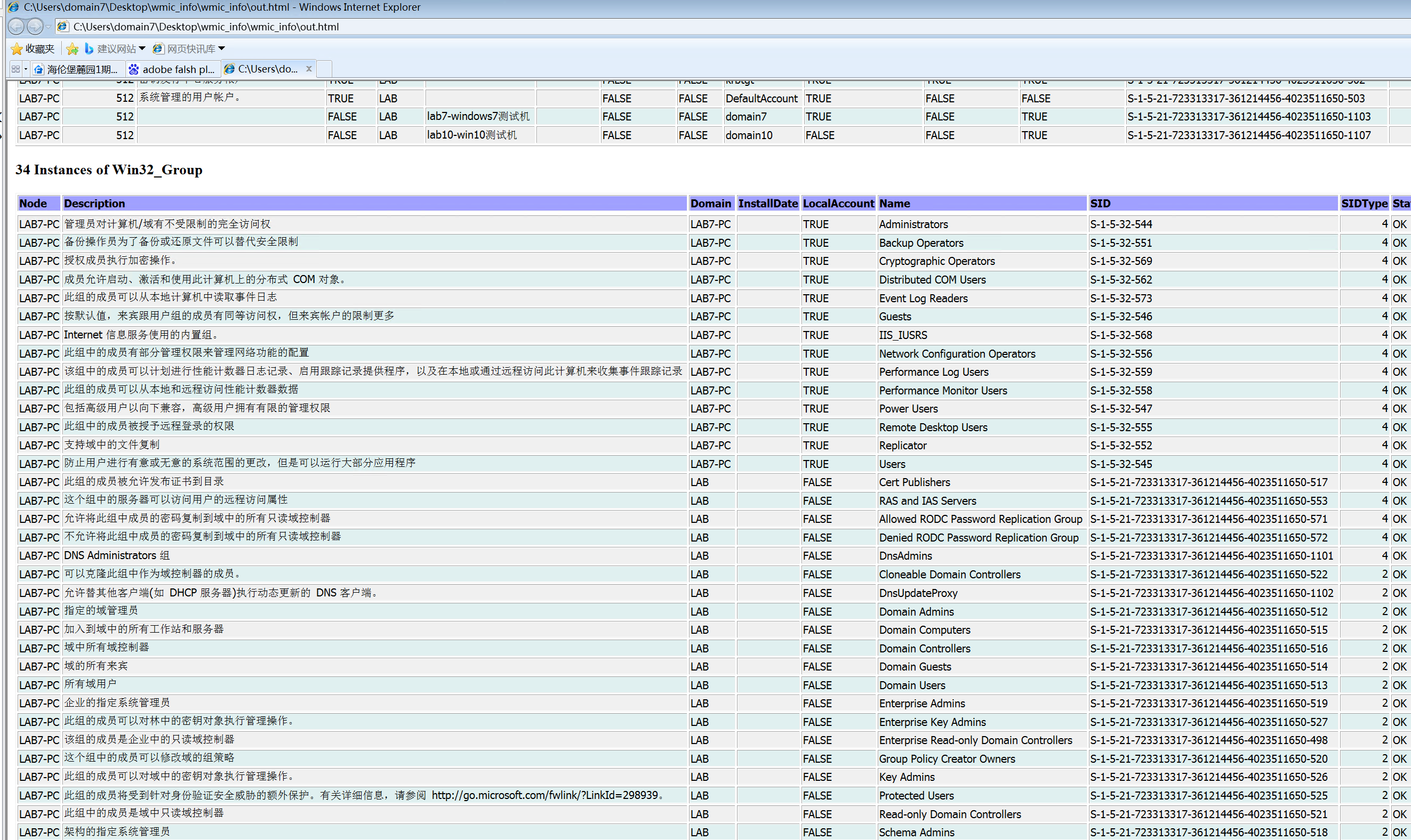The width and height of the screenshot is (1411, 840).
Task: Click the SIDType column header
Action: click(x=1365, y=203)
